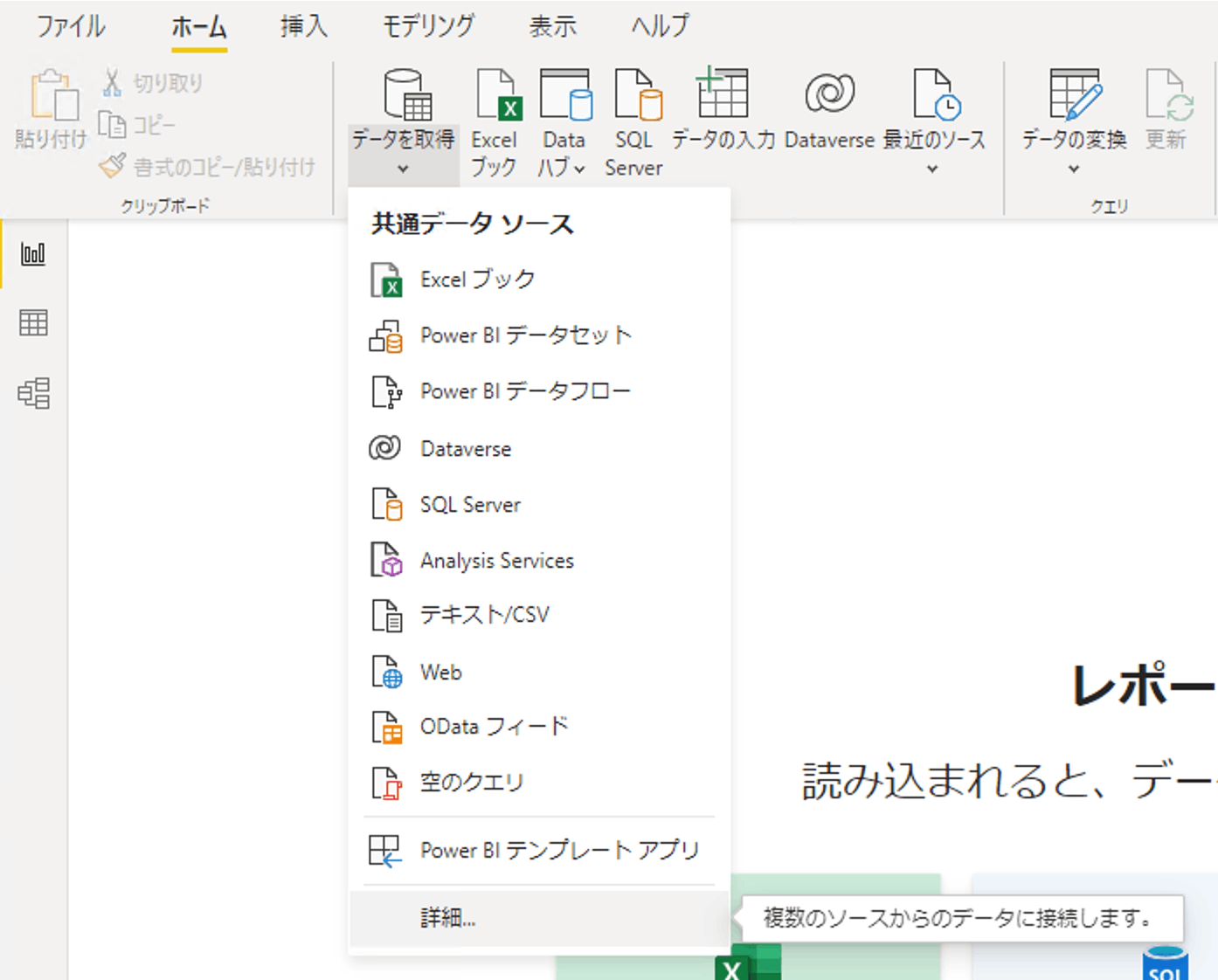Click the OData フィード grid icon

coord(386,727)
